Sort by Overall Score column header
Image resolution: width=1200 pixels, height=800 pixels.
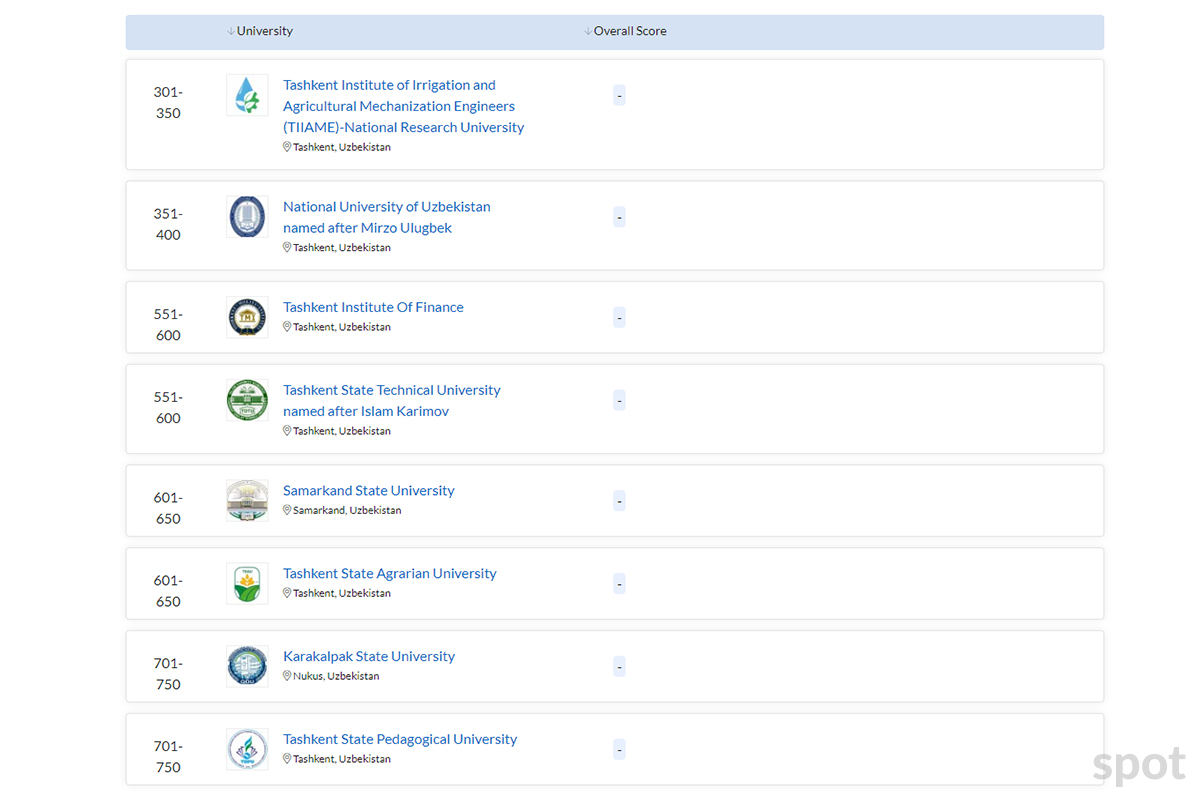click(x=625, y=31)
